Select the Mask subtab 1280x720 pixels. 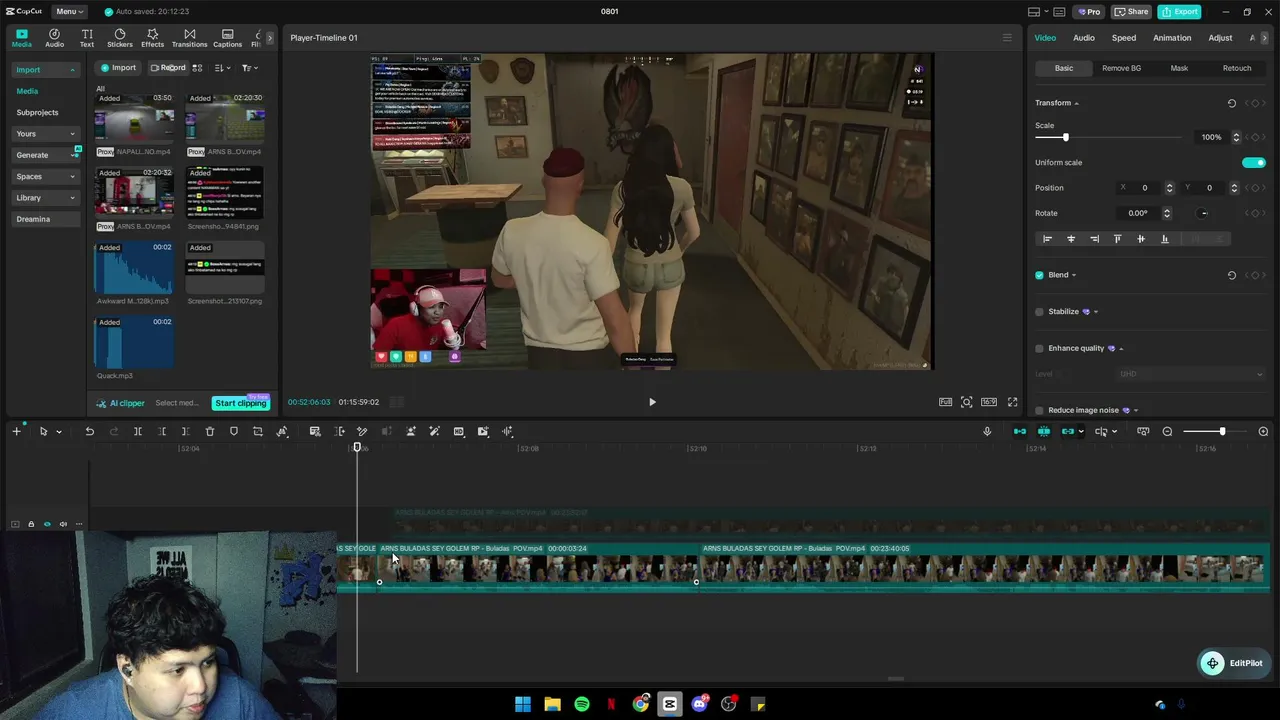point(1179,68)
